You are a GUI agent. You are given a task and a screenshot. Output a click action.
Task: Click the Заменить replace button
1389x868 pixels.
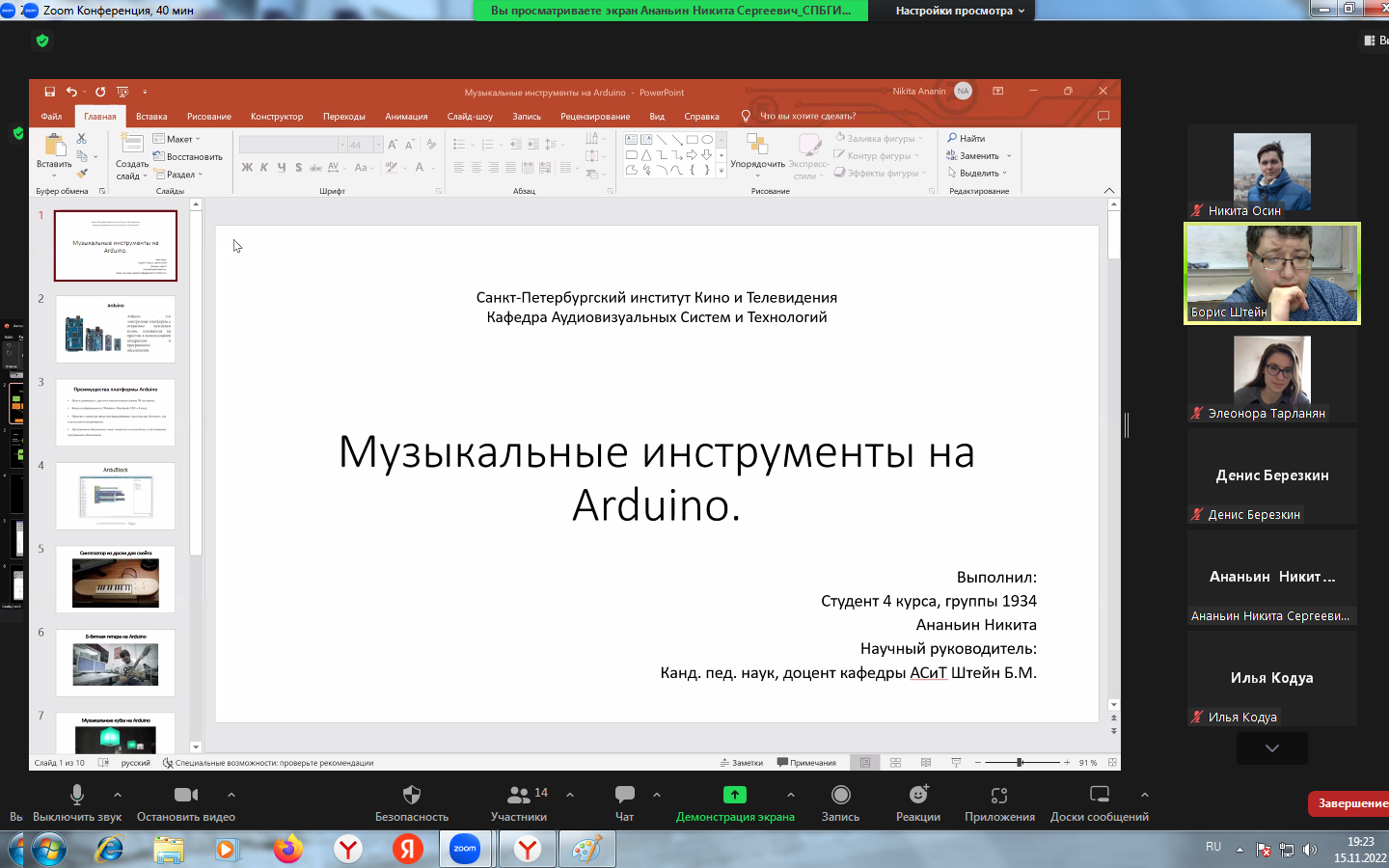(978, 155)
